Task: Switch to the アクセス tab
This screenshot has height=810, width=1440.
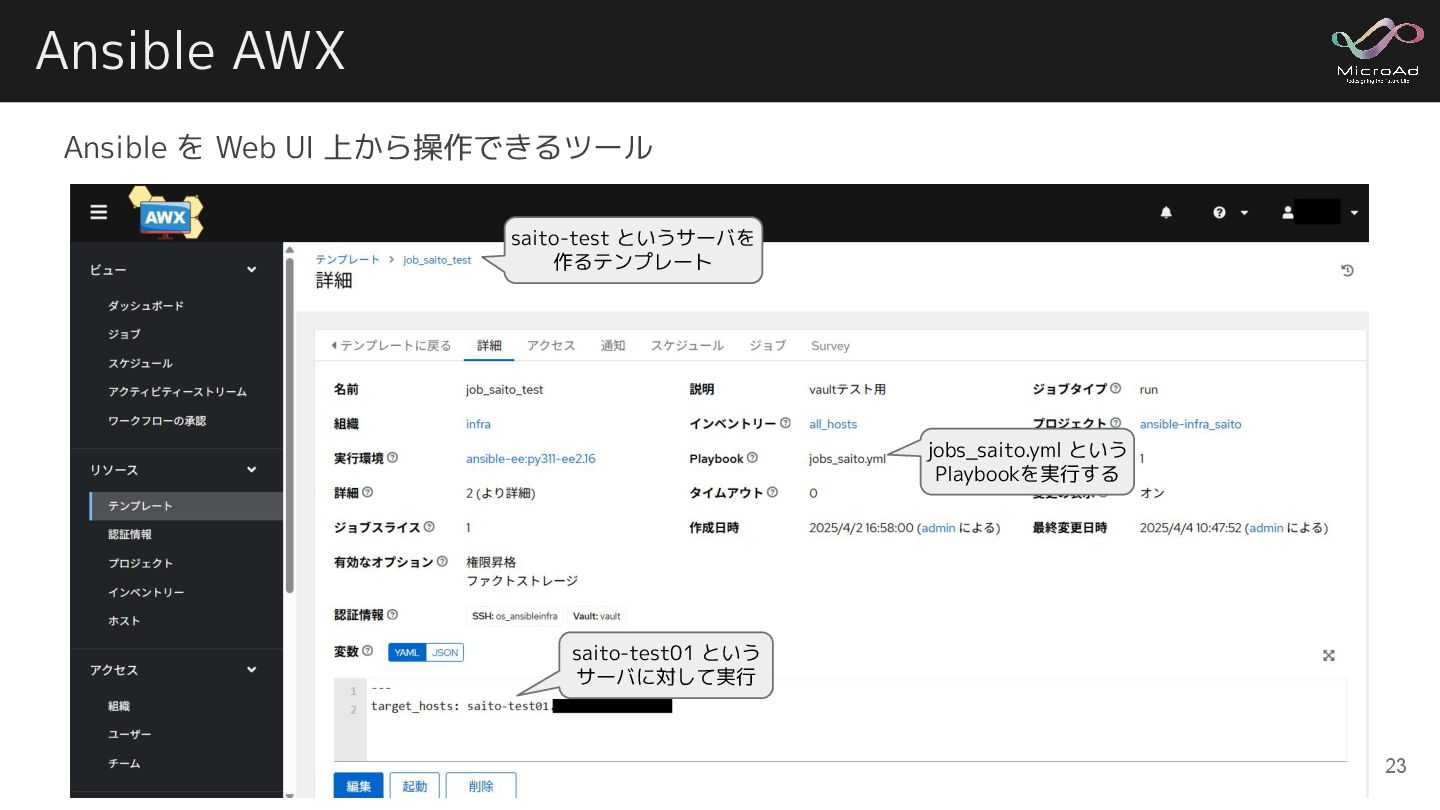Action: (x=551, y=346)
